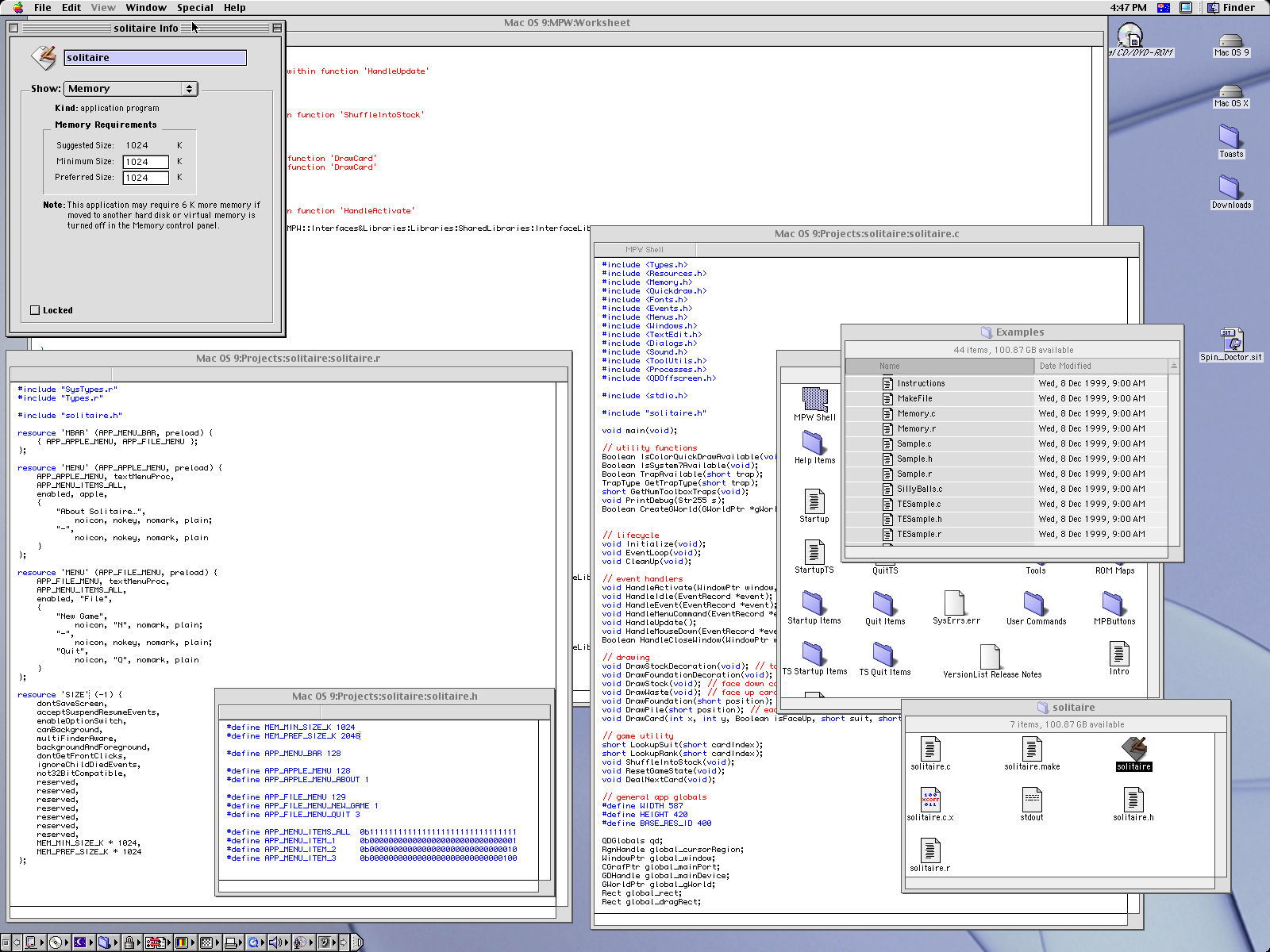The width and height of the screenshot is (1270, 952).
Task: Select the Spin_Doctor.sit archive icon
Action: (1231, 339)
